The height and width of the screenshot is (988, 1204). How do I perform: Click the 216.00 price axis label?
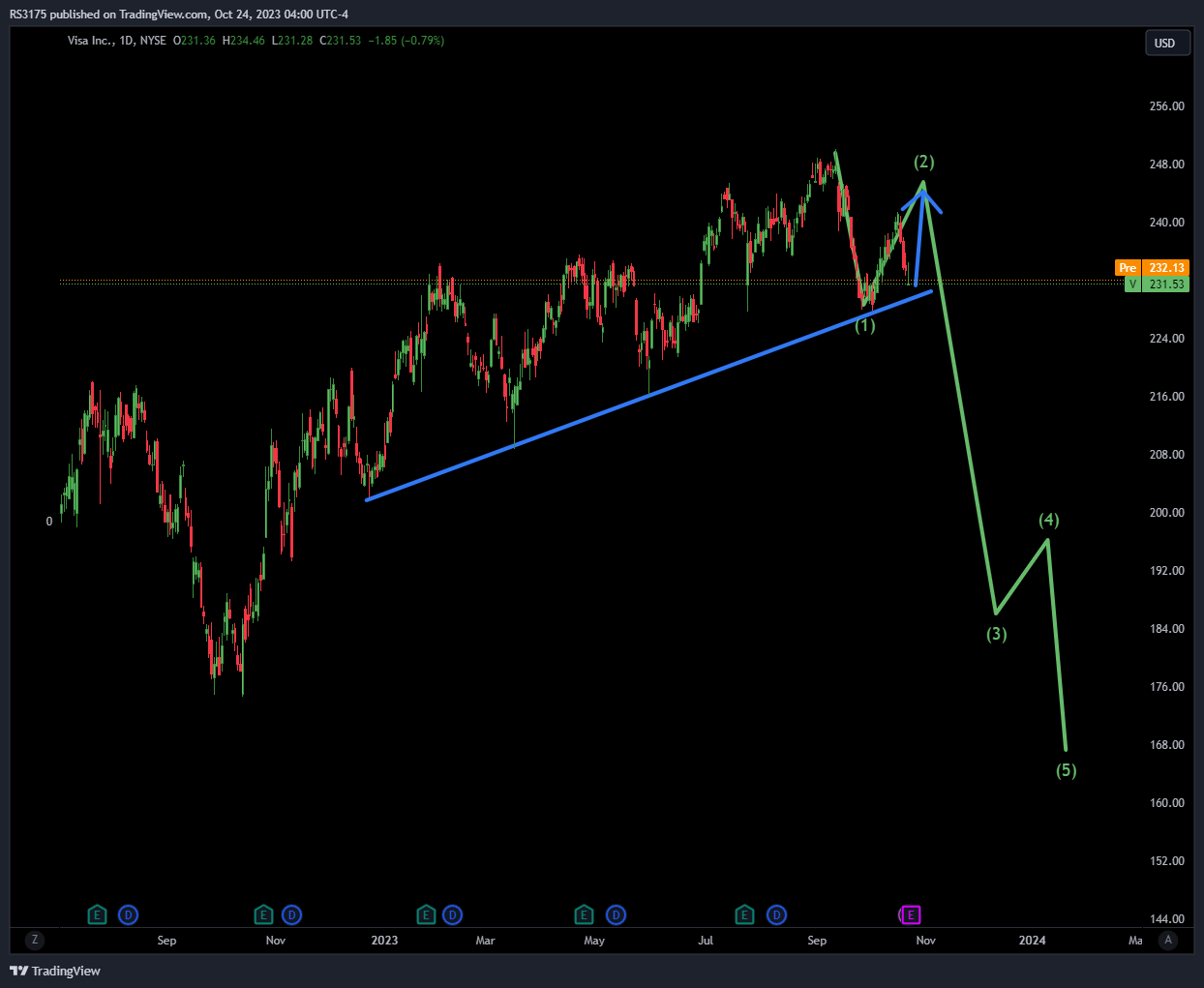click(x=1166, y=397)
